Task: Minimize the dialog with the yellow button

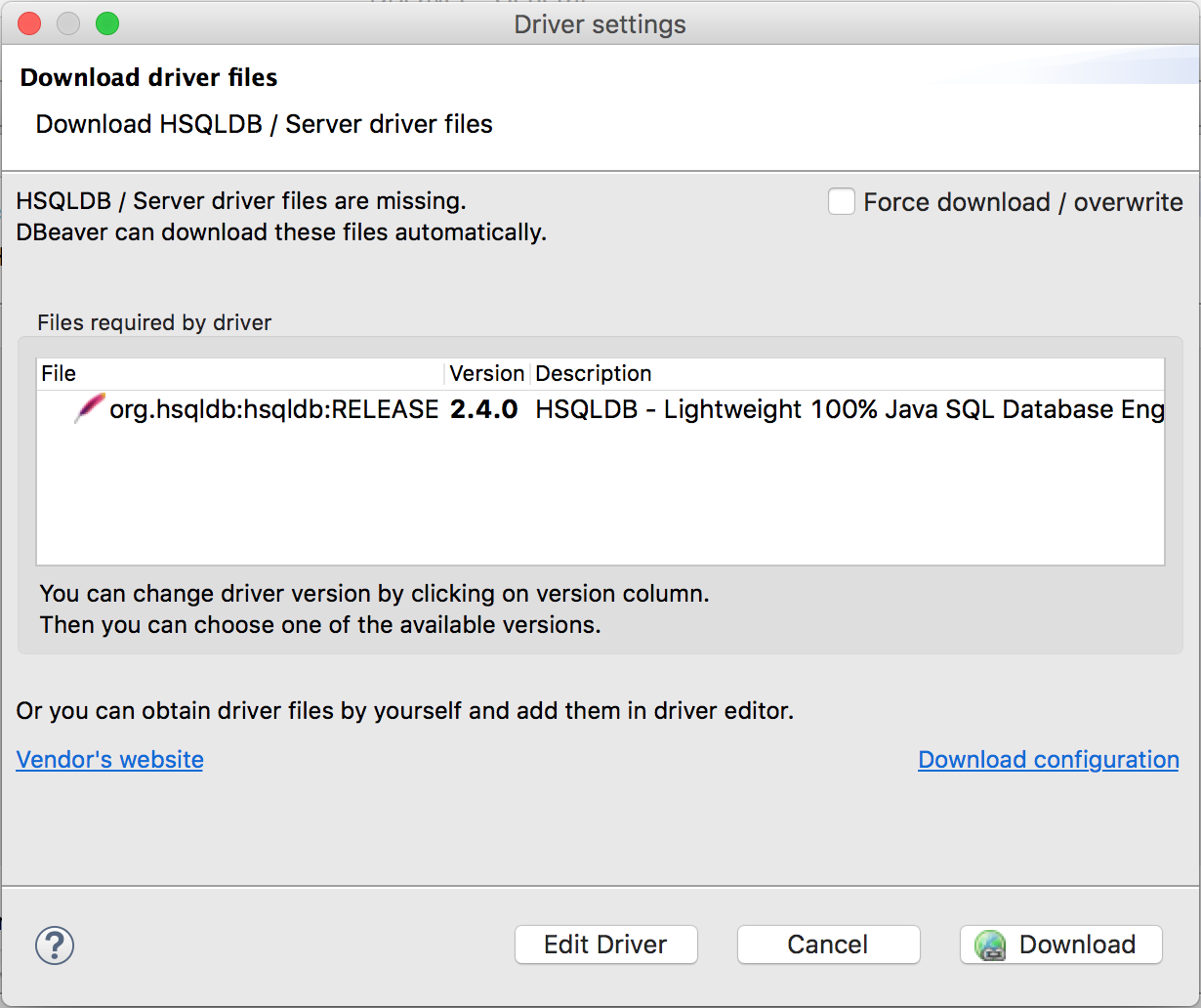Action: [x=68, y=22]
